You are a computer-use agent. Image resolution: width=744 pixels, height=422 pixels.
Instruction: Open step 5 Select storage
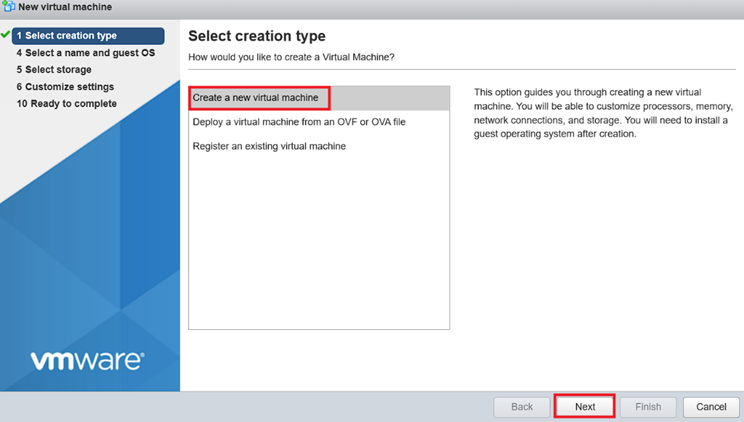tap(54, 70)
